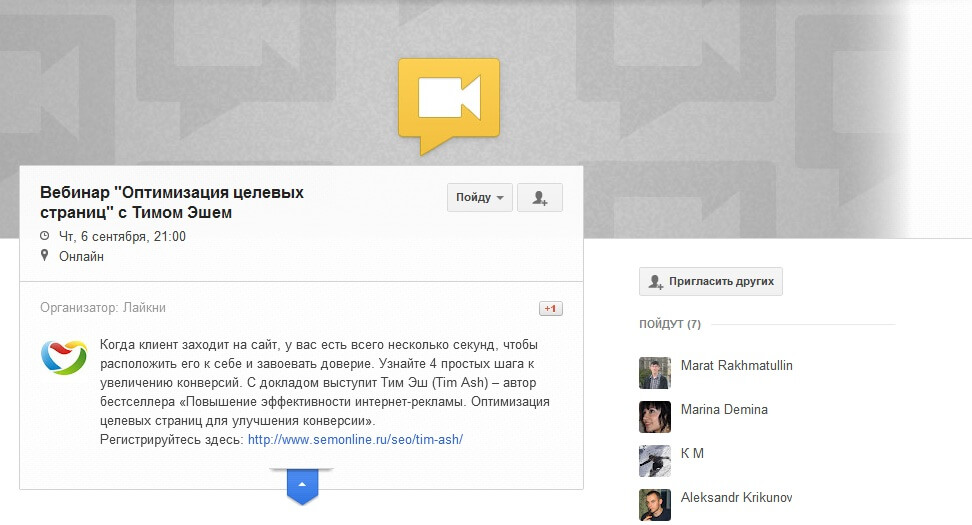
Task: Click the "Пригласить других" button
Action: click(711, 282)
